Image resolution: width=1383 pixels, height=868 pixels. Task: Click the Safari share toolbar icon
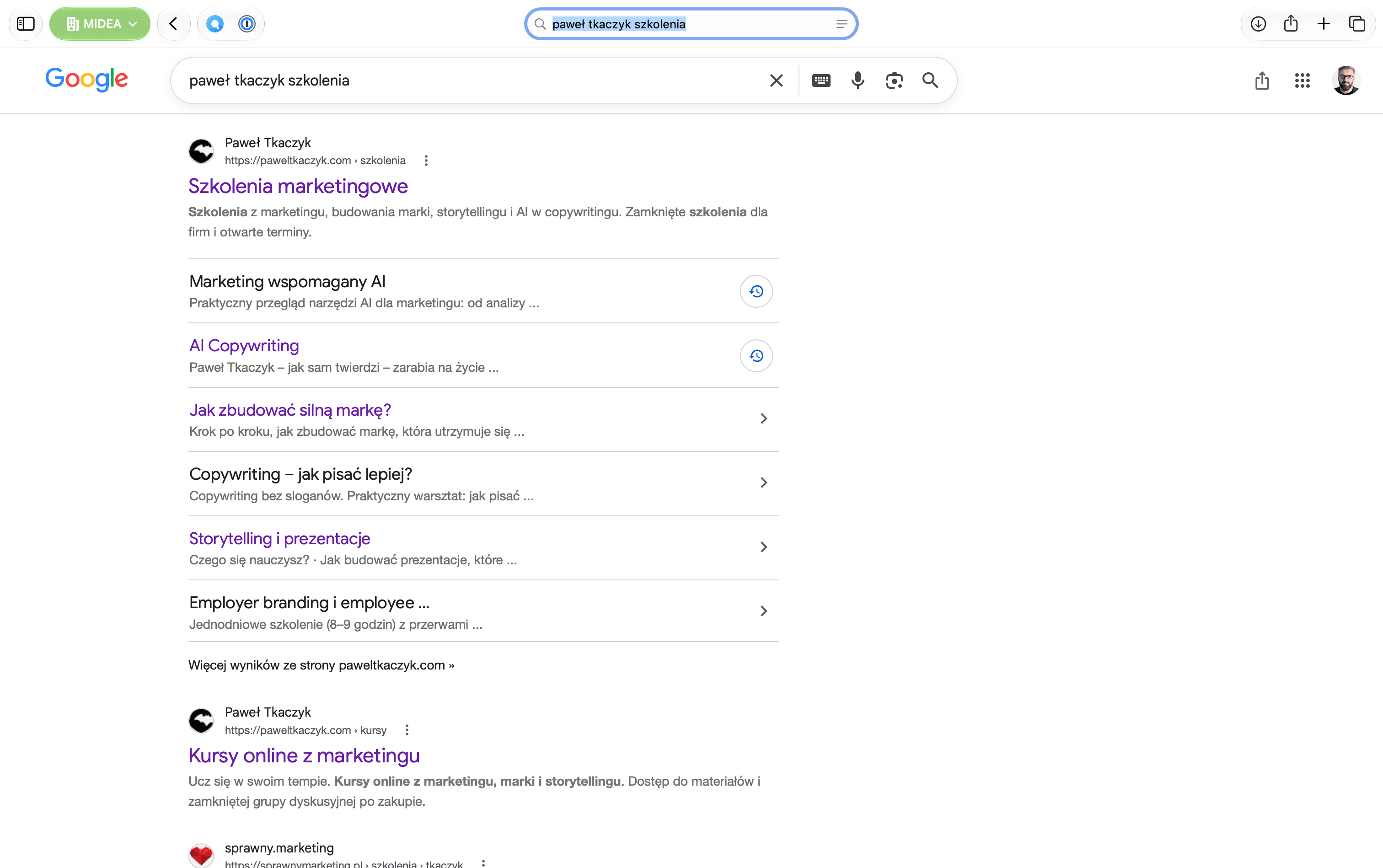tap(1291, 23)
